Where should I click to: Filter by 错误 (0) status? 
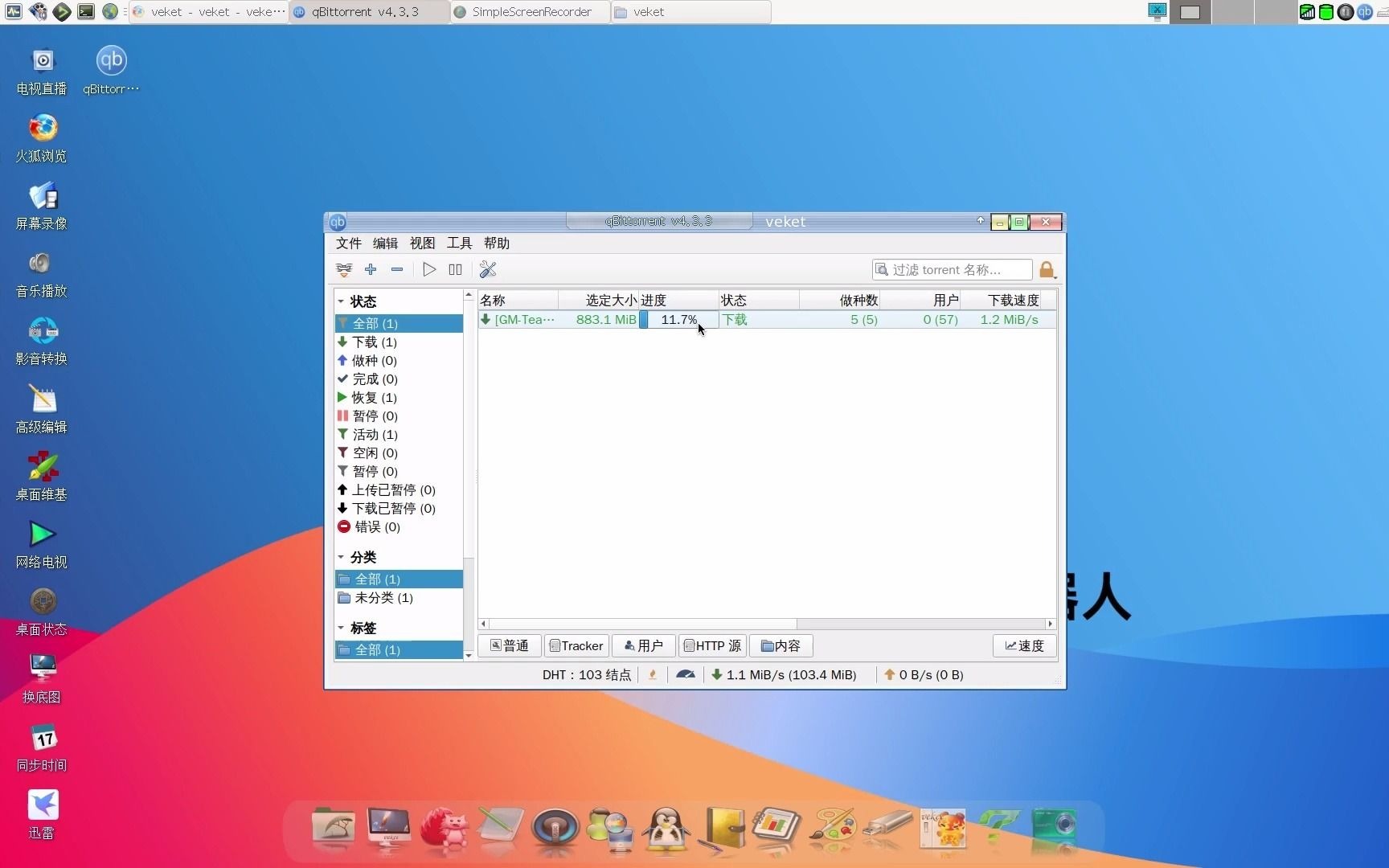(x=399, y=526)
